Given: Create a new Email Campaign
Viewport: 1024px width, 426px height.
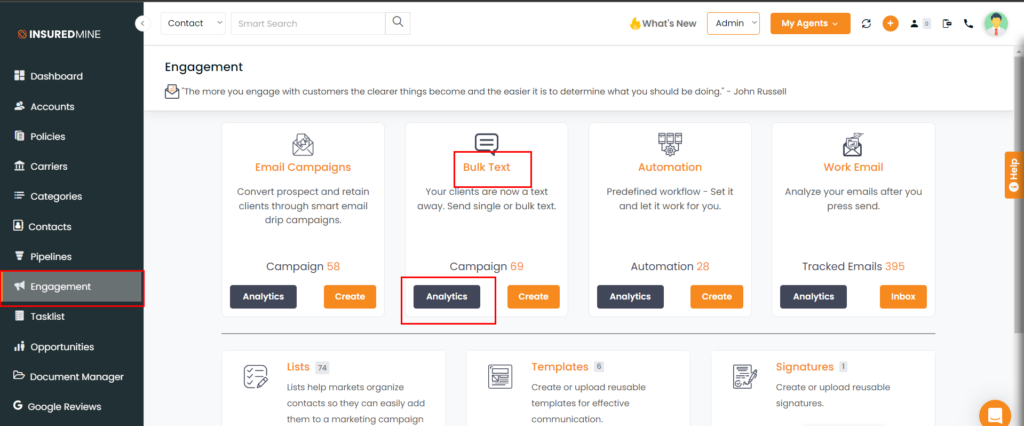Looking at the screenshot, I should [350, 297].
